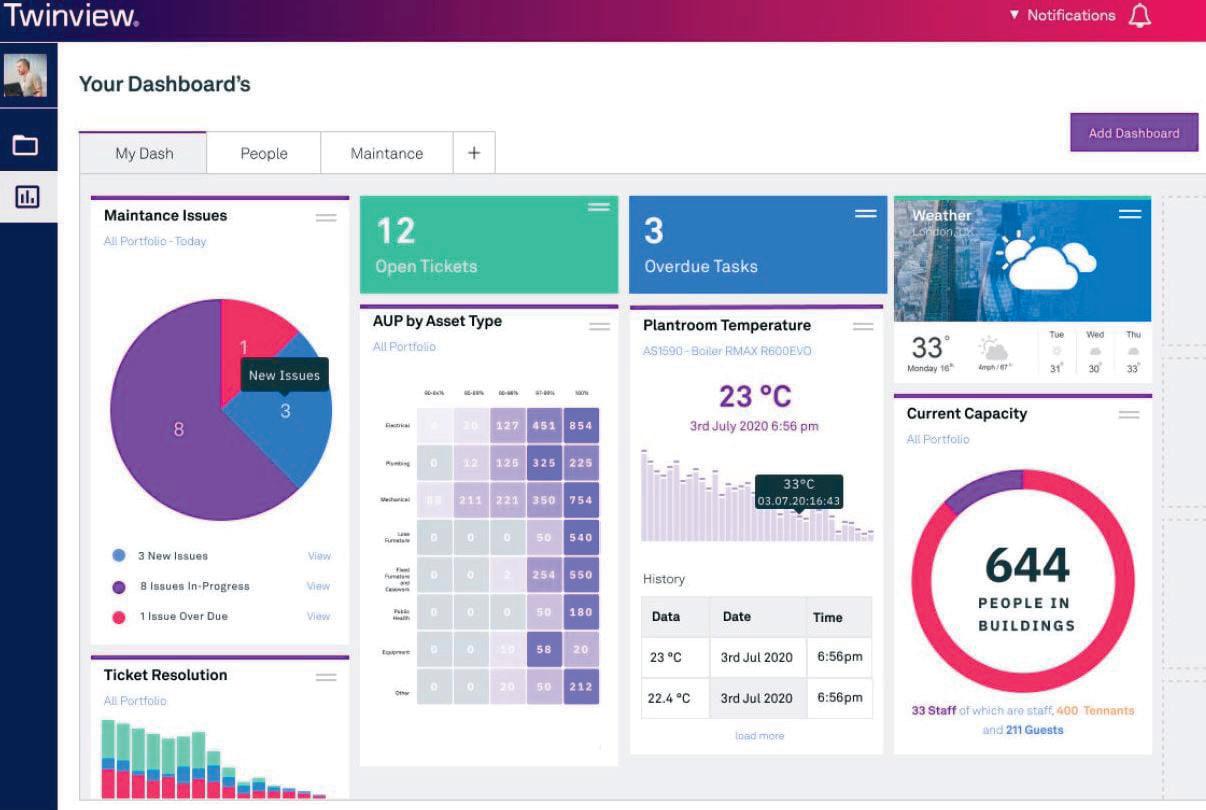
Task: Open the Maintance Issues widget menu handle
Action: [x=326, y=217]
